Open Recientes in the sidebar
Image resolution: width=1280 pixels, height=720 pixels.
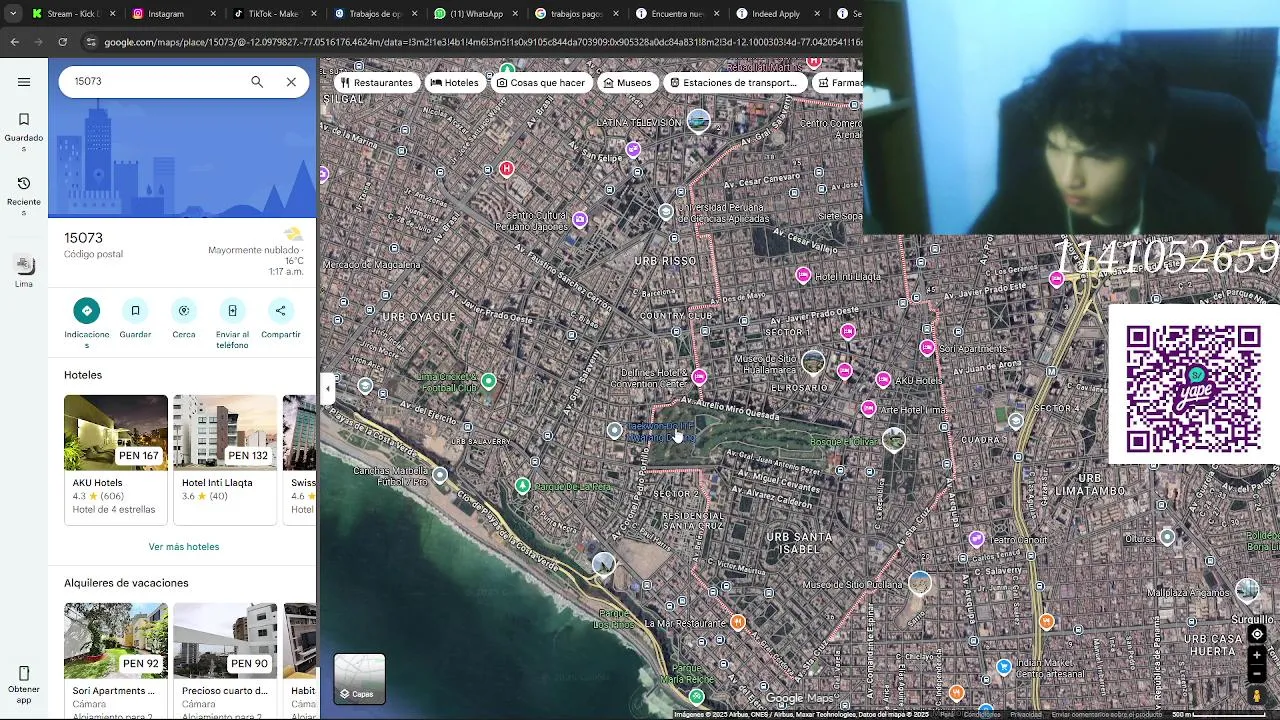tap(24, 196)
